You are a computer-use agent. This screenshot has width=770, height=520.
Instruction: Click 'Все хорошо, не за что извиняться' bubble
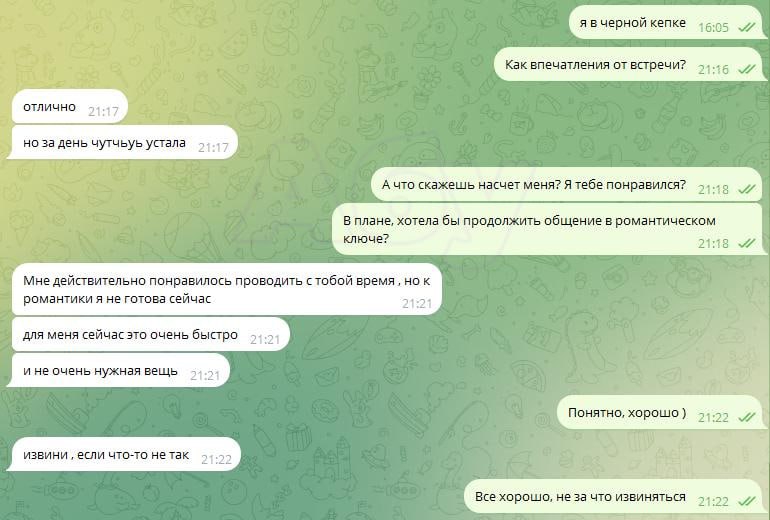tap(614, 496)
